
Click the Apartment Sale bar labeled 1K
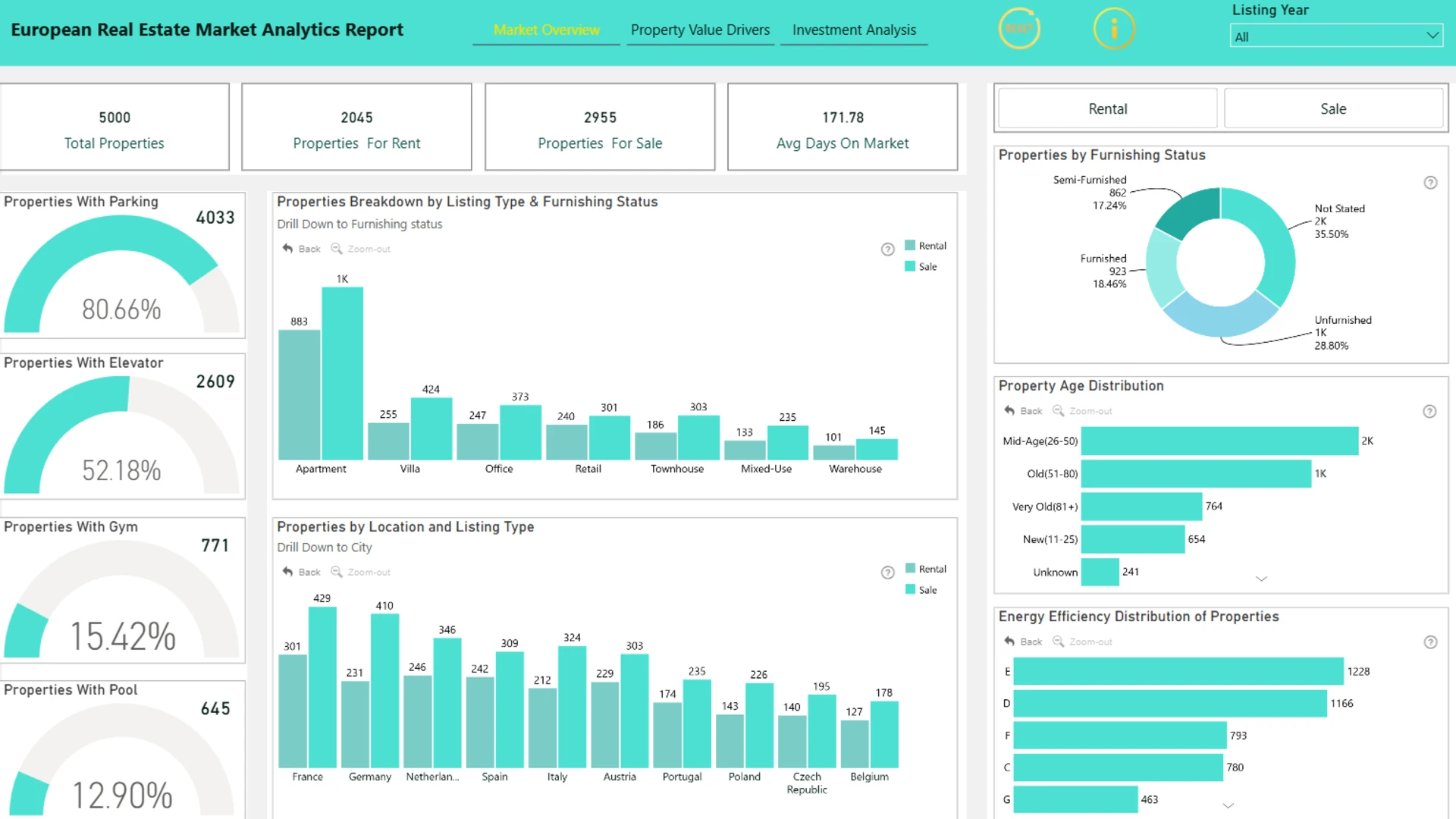pyautogui.click(x=342, y=373)
